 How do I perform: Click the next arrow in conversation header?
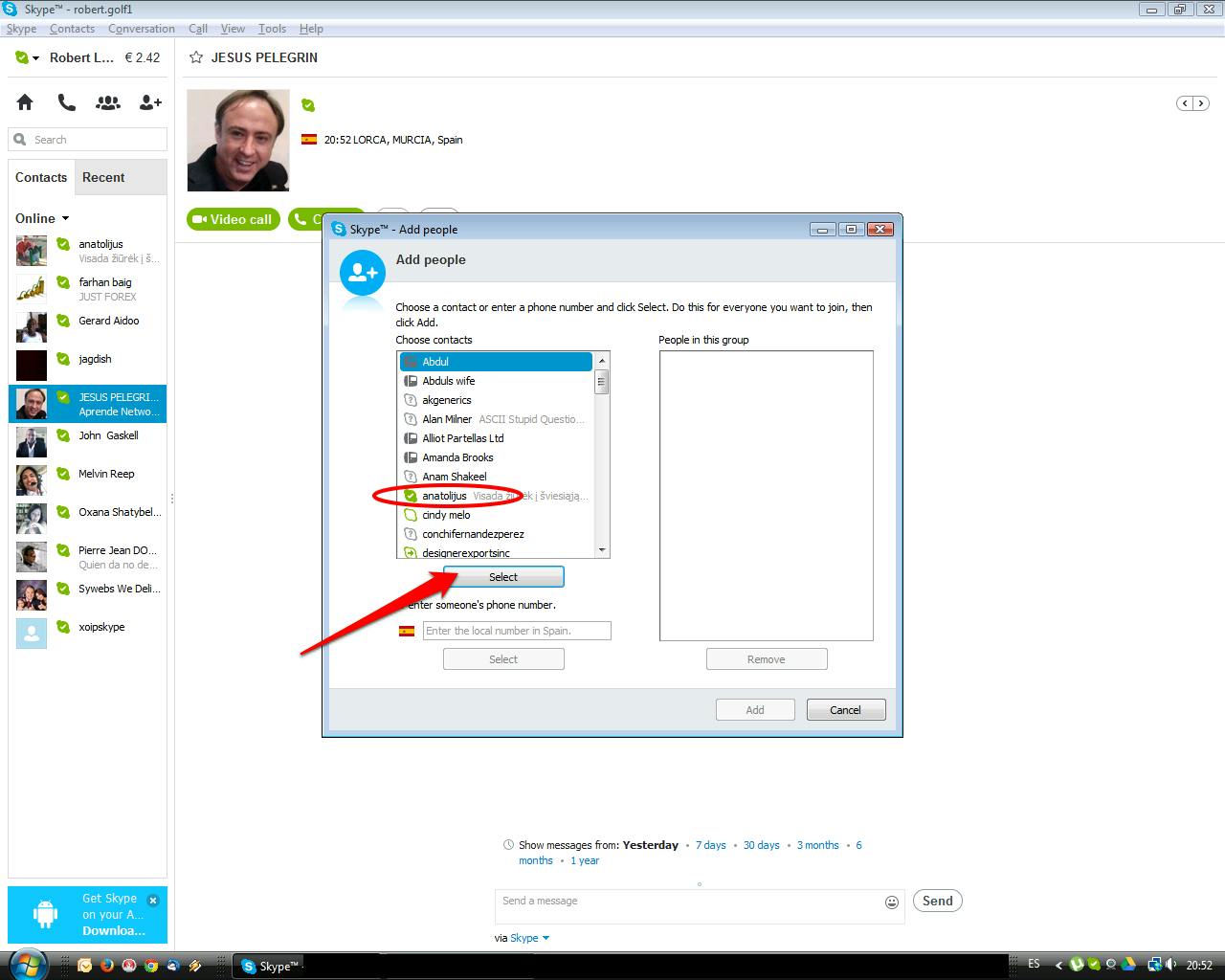1201,103
